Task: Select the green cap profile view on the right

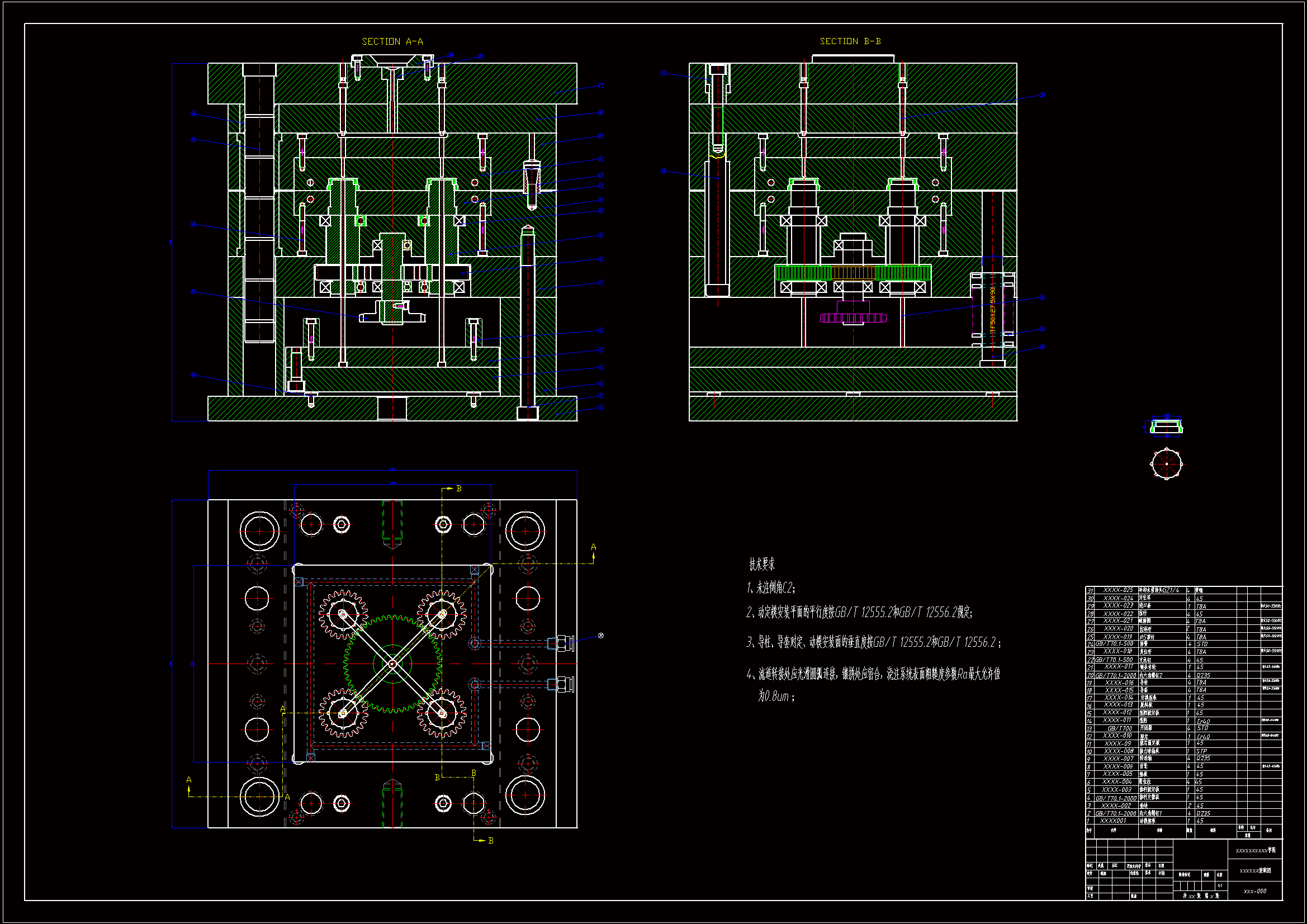Action: pyautogui.click(x=1166, y=427)
